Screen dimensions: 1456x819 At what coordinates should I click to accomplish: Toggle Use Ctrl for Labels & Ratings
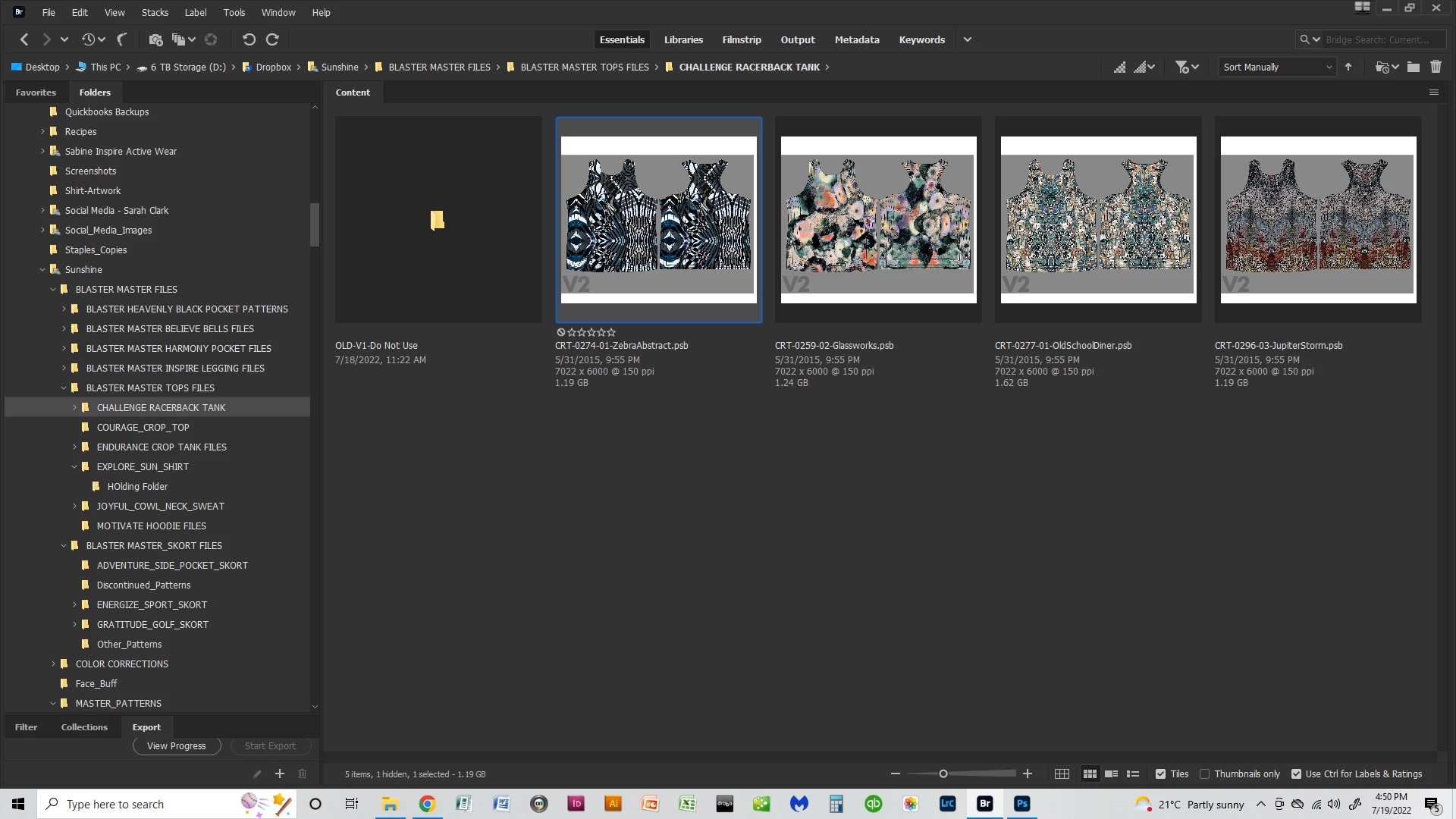click(1296, 774)
